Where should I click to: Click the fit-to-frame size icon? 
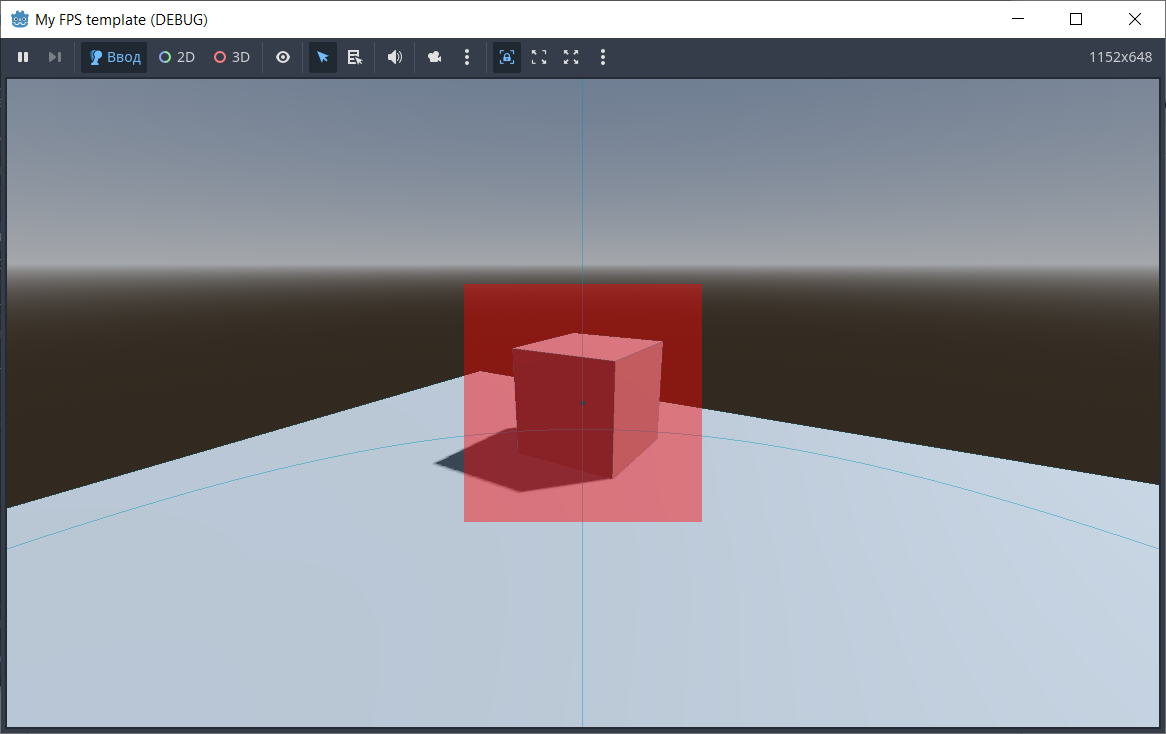539,58
